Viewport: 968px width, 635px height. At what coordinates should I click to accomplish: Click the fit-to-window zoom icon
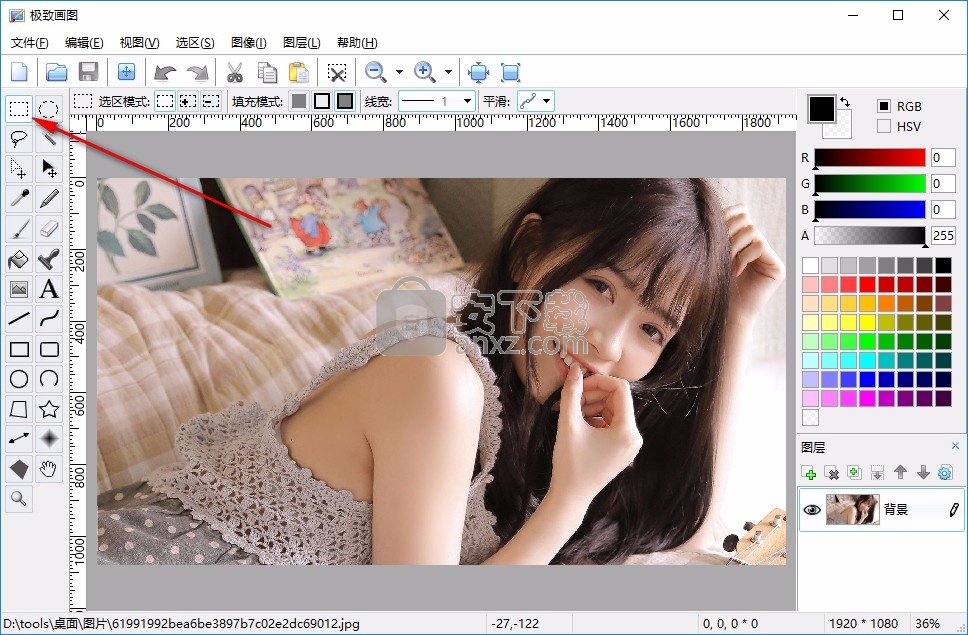point(478,72)
